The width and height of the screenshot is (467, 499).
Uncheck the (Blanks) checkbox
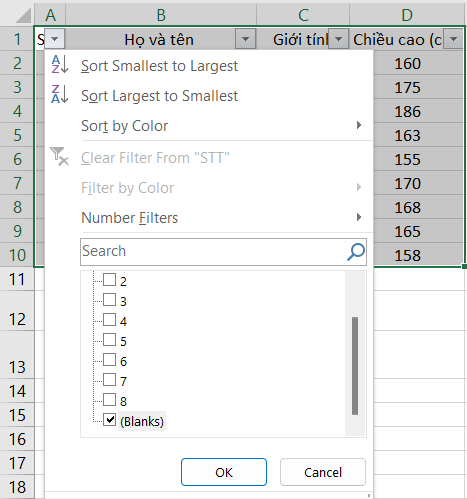pyautogui.click(x=110, y=420)
